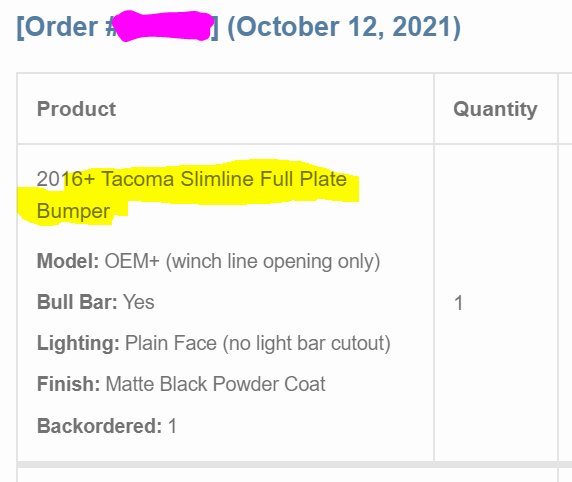This screenshot has height=482, width=572.
Task: Click Plain Face no light bar cutout
Action: click(258, 343)
